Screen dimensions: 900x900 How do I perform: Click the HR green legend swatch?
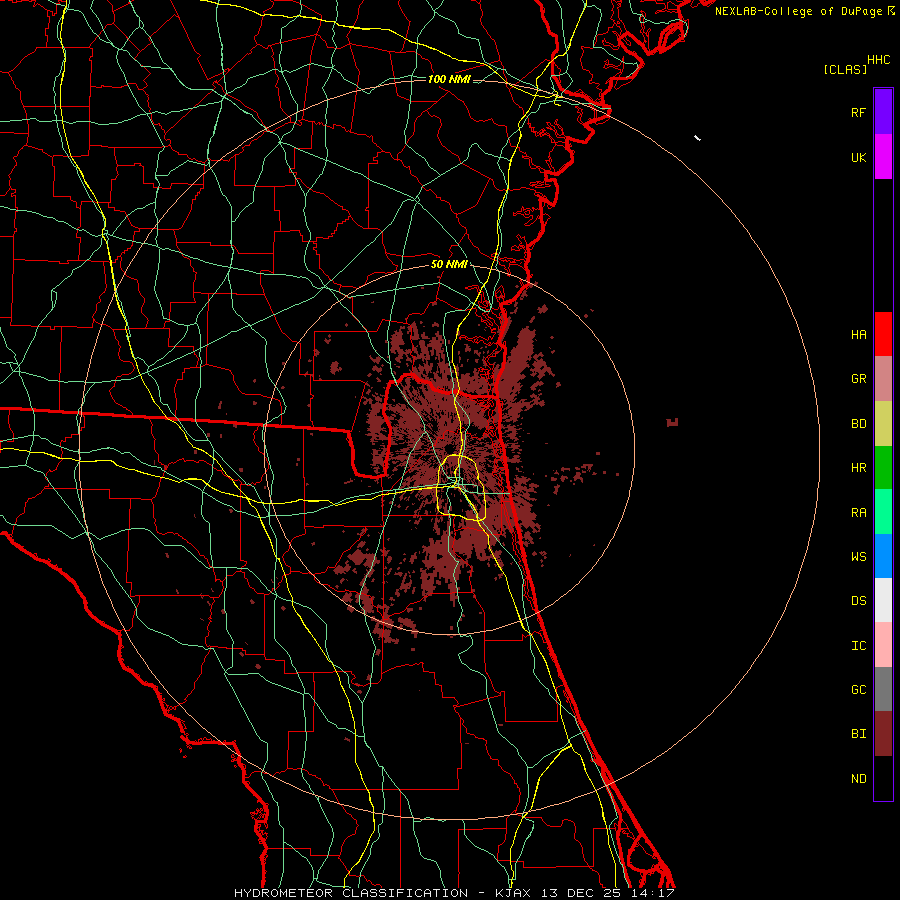(883, 468)
